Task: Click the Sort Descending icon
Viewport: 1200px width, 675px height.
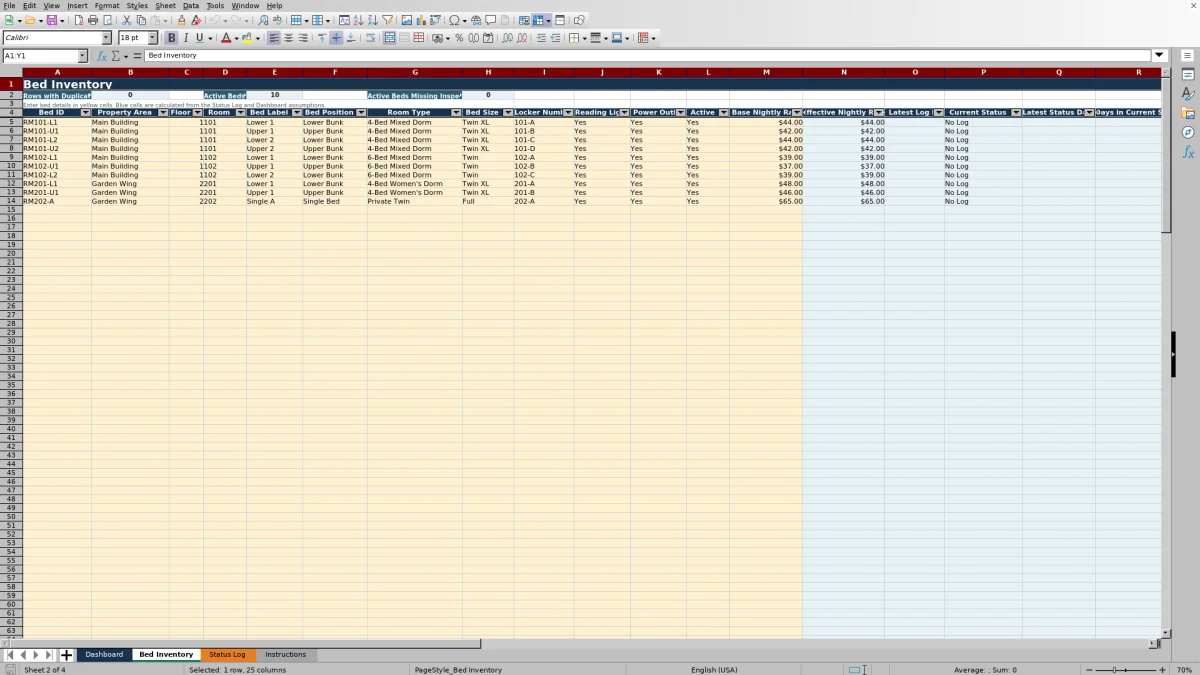Action: pyautogui.click(x=373, y=20)
